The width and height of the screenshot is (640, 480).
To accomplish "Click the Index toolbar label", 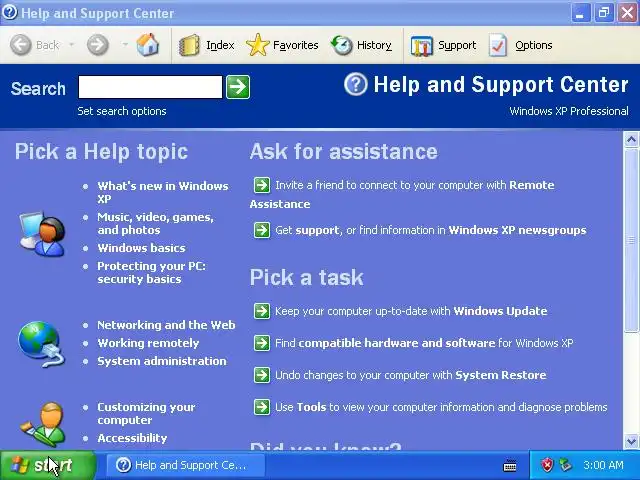I will click(x=220, y=45).
